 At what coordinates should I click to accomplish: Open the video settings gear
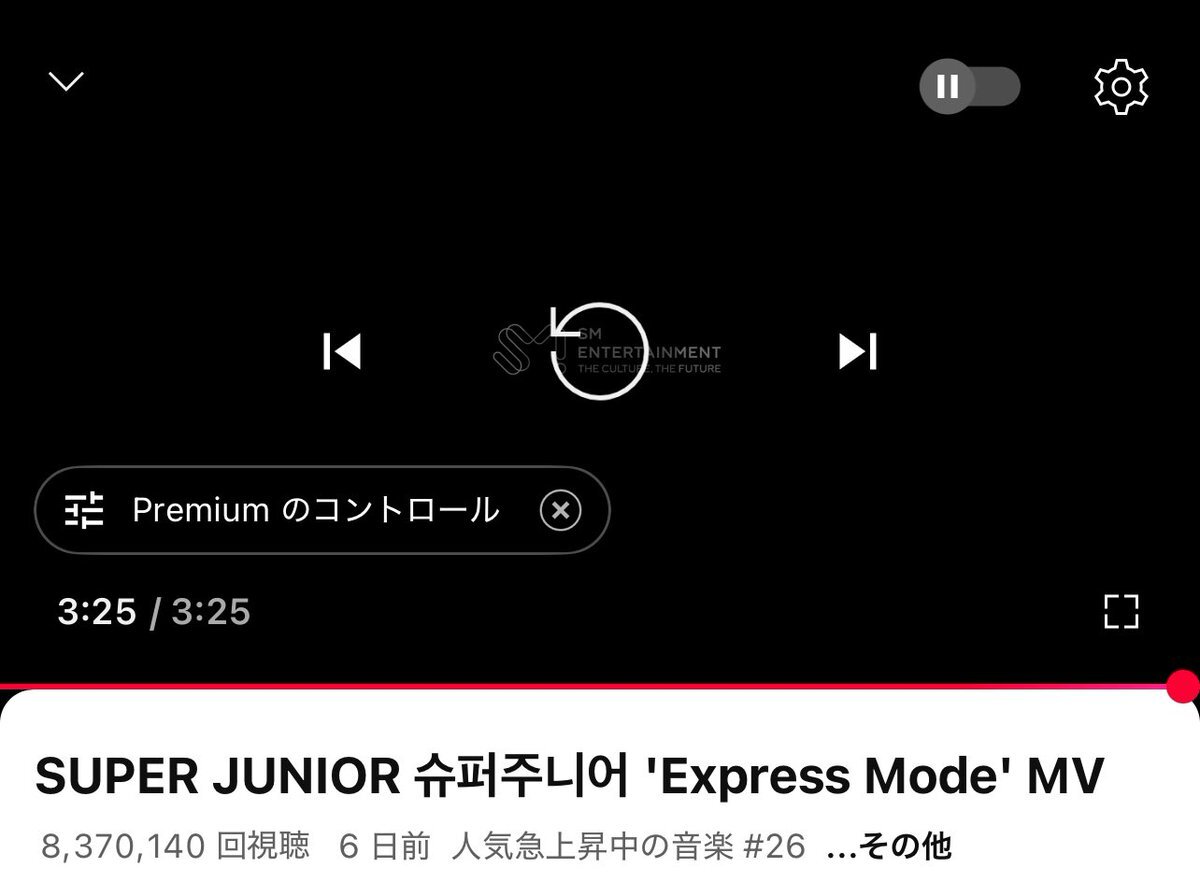coord(1121,87)
